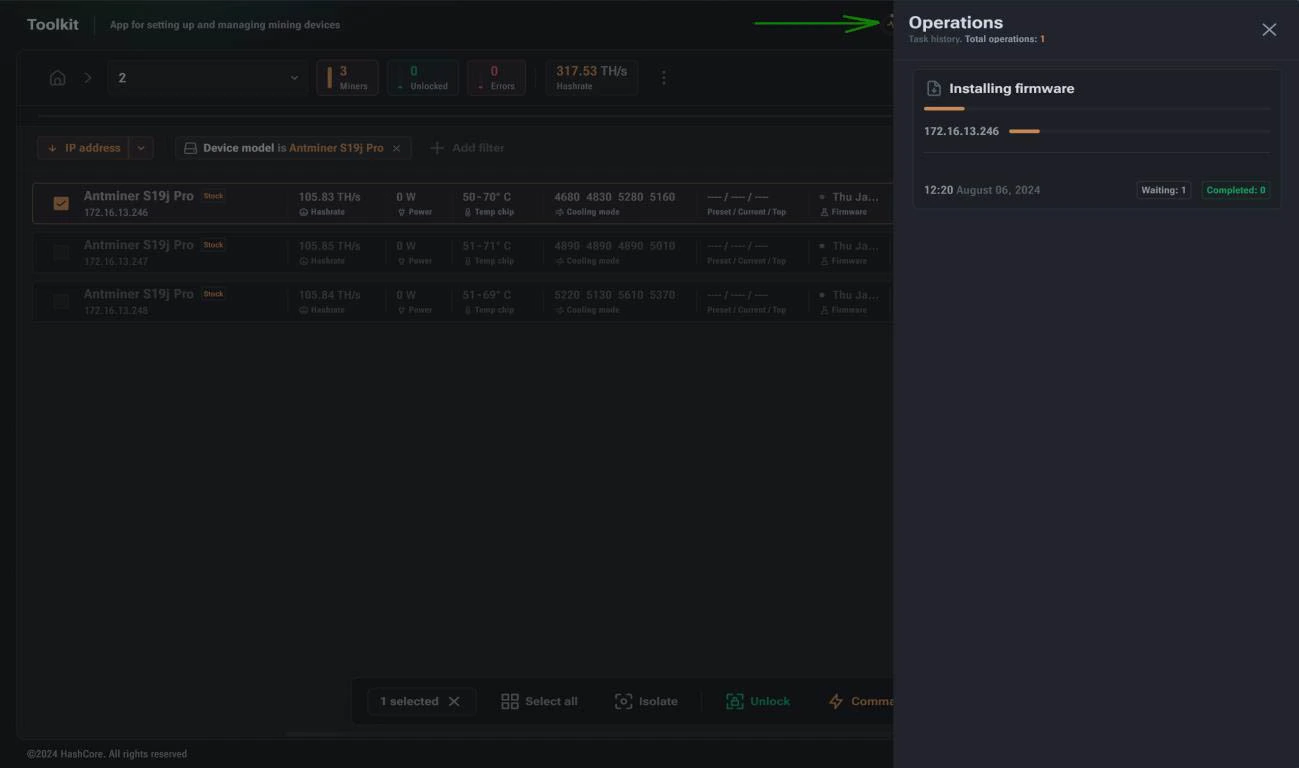Click the 'Total operations: 1' text
The image size is (1299, 768).
point(1005,40)
